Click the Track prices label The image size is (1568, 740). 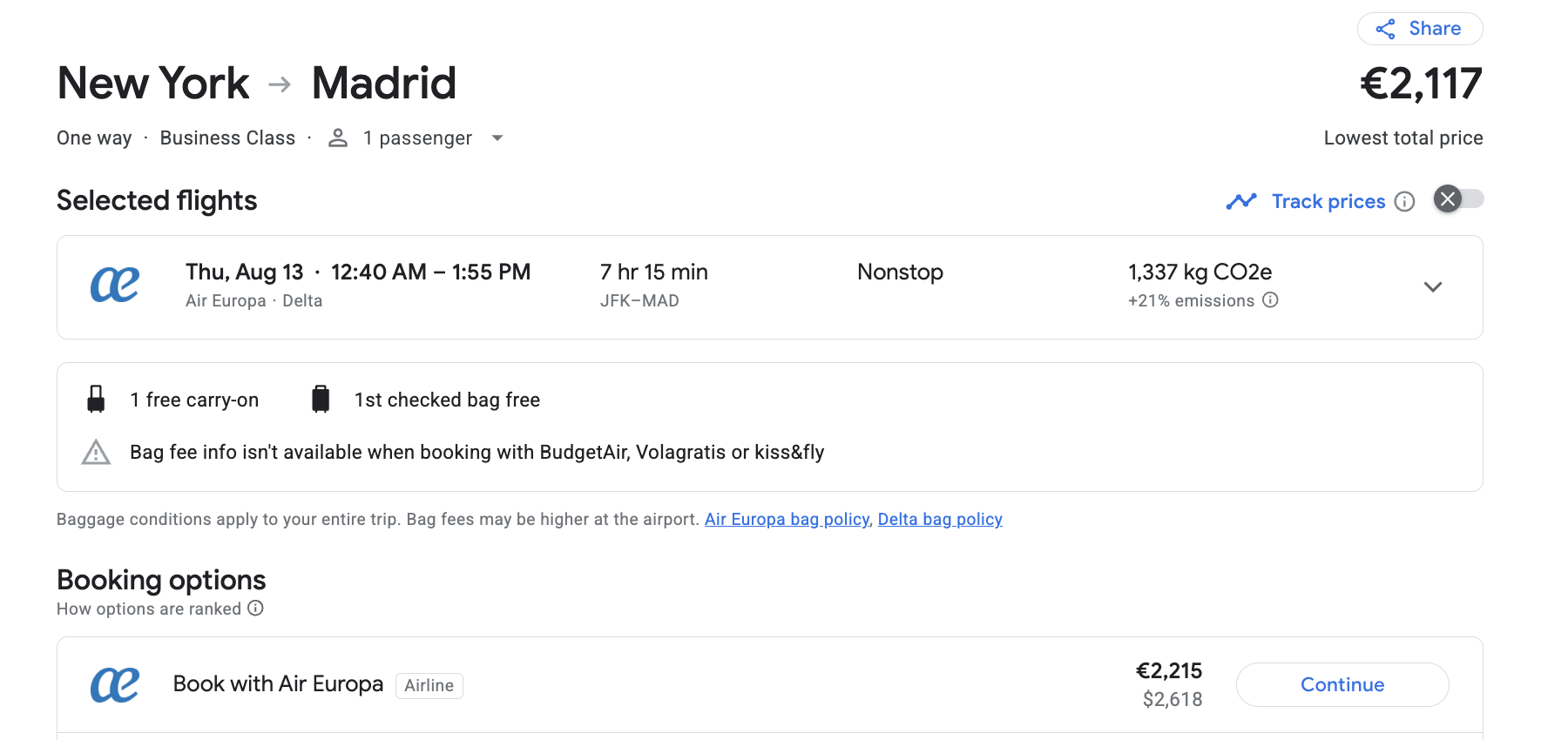pos(1328,202)
